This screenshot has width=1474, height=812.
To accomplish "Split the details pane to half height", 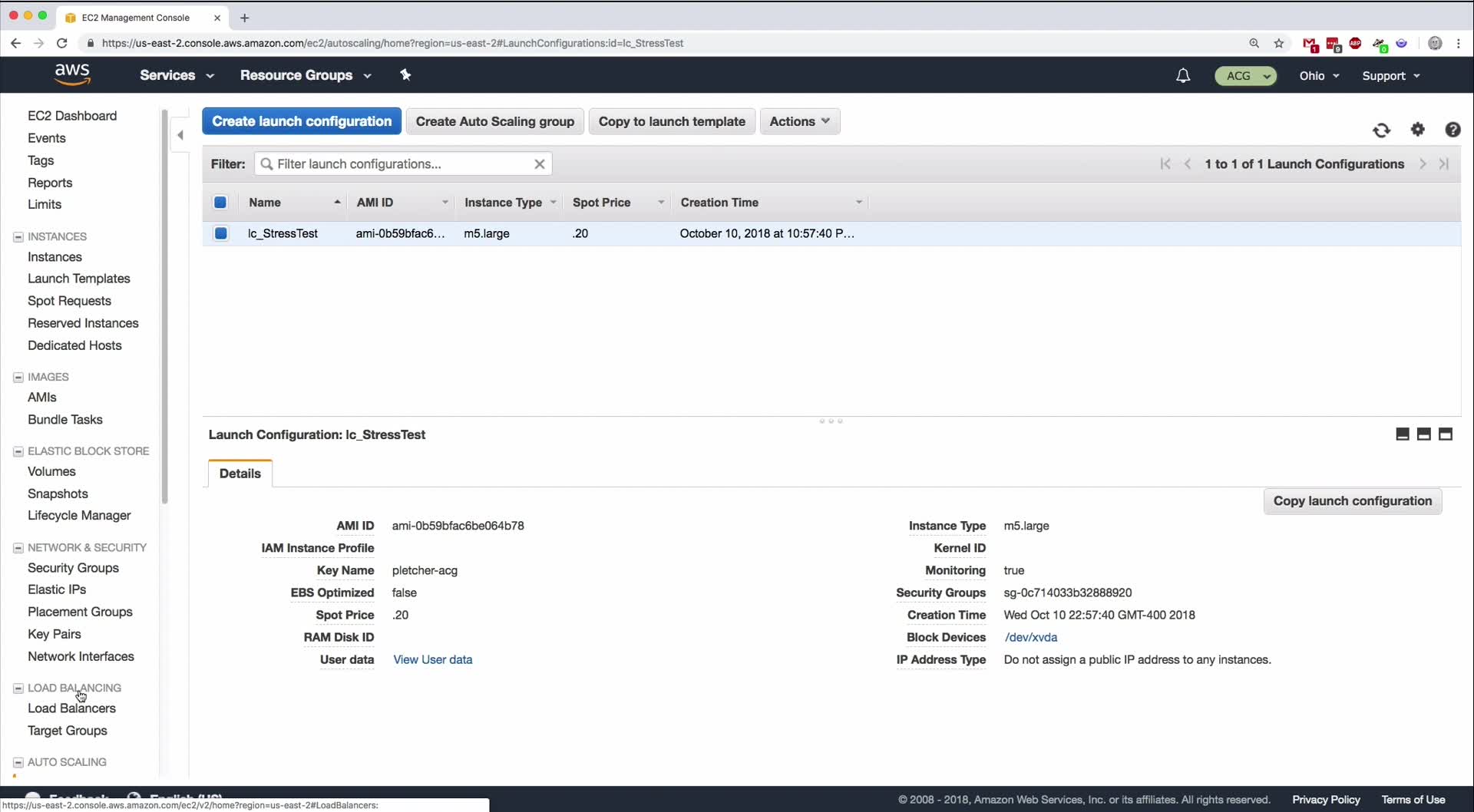I will pos(1424,434).
